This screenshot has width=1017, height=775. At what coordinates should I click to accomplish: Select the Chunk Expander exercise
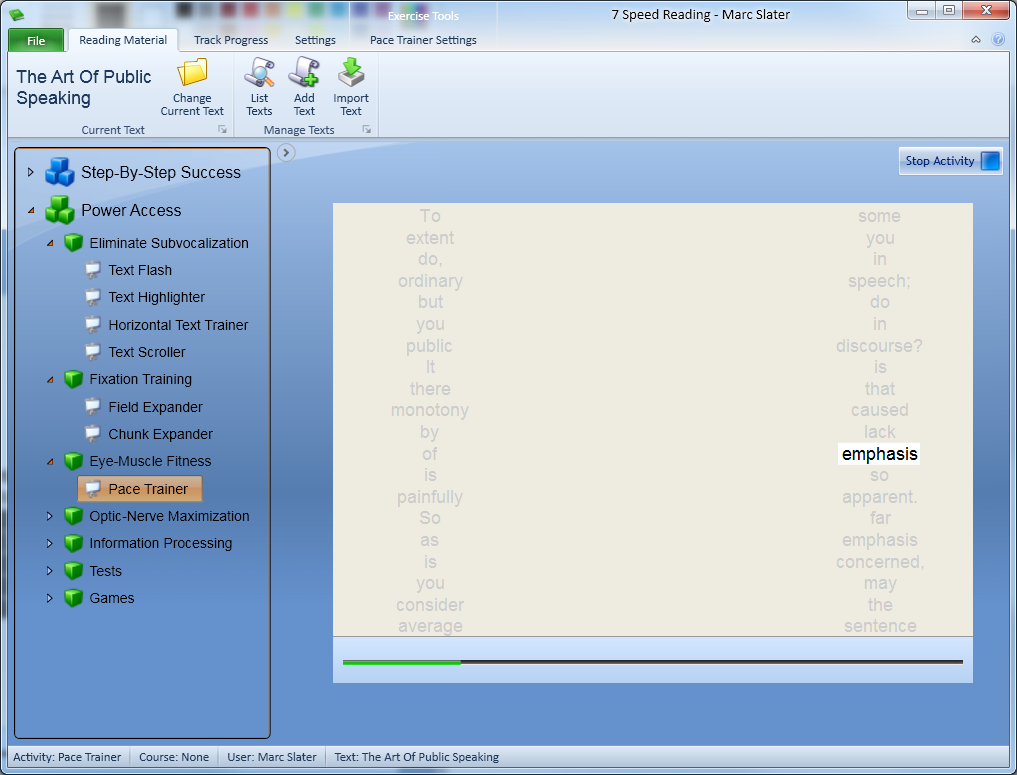(x=160, y=434)
